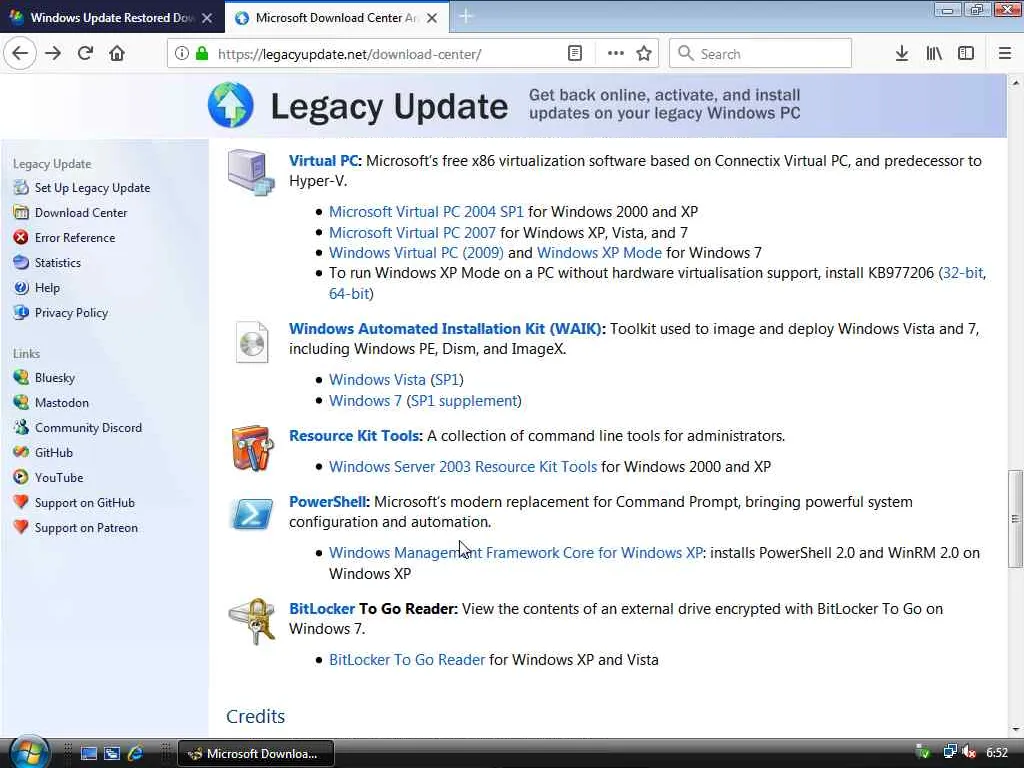Switch to Windows Update Restored tab
The height and width of the screenshot is (768, 1024).
pos(112,18)
